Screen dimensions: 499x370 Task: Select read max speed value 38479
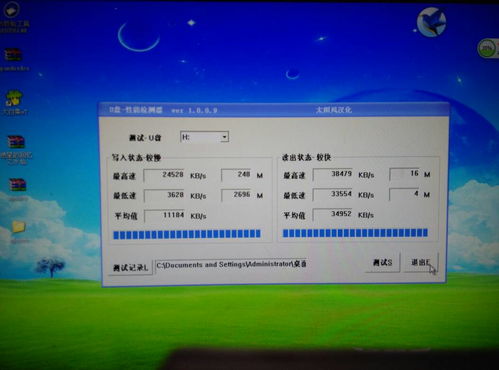point(333,174)
